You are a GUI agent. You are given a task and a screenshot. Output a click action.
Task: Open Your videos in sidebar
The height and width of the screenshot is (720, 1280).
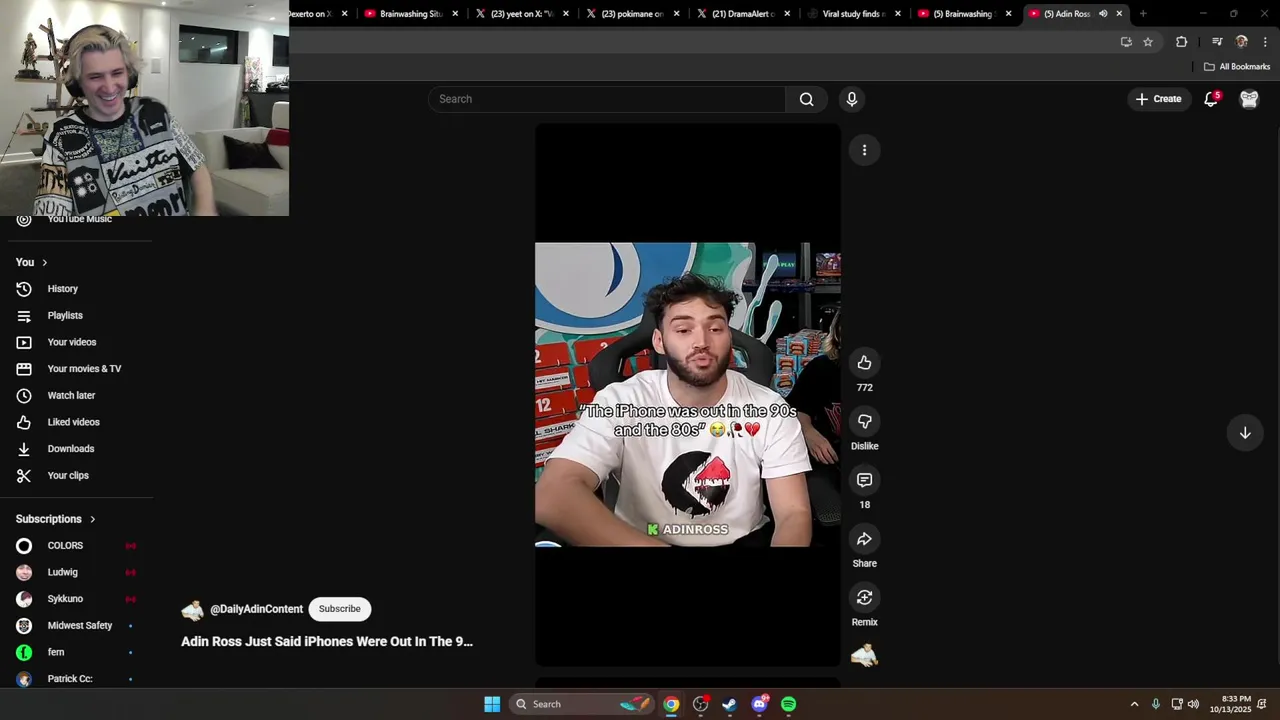click(x=76, y=342)
